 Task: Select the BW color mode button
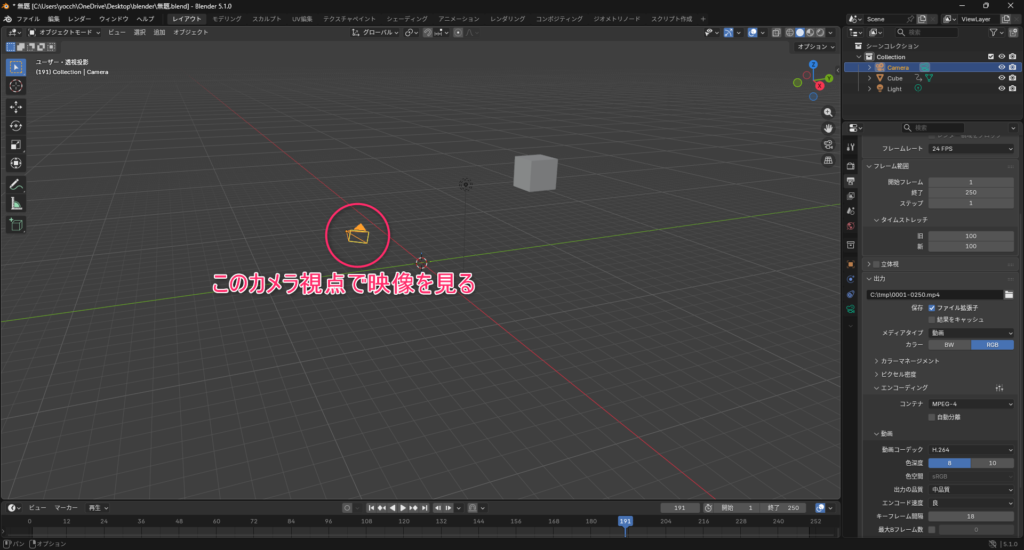coord(949,344)
